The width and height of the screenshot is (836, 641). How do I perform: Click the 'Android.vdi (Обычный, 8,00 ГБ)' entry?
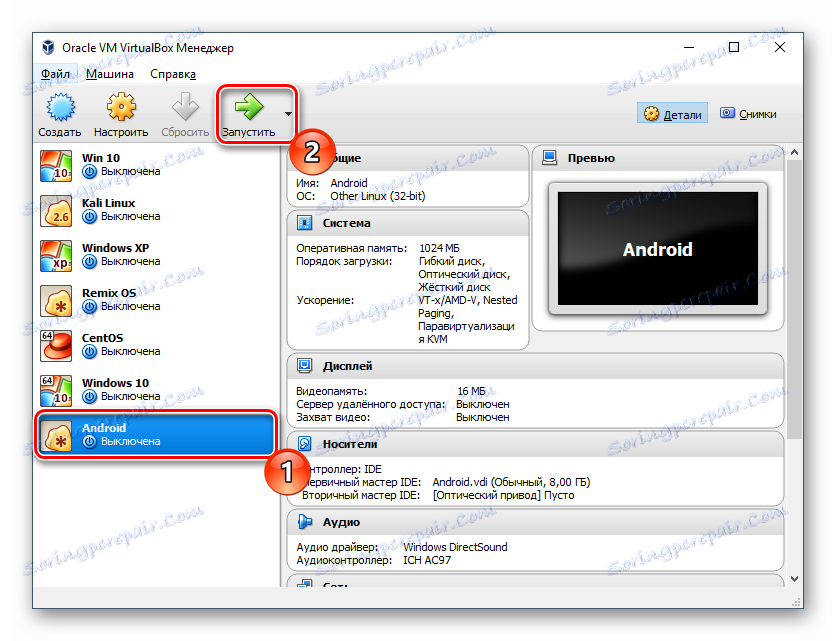pos(511,482)
